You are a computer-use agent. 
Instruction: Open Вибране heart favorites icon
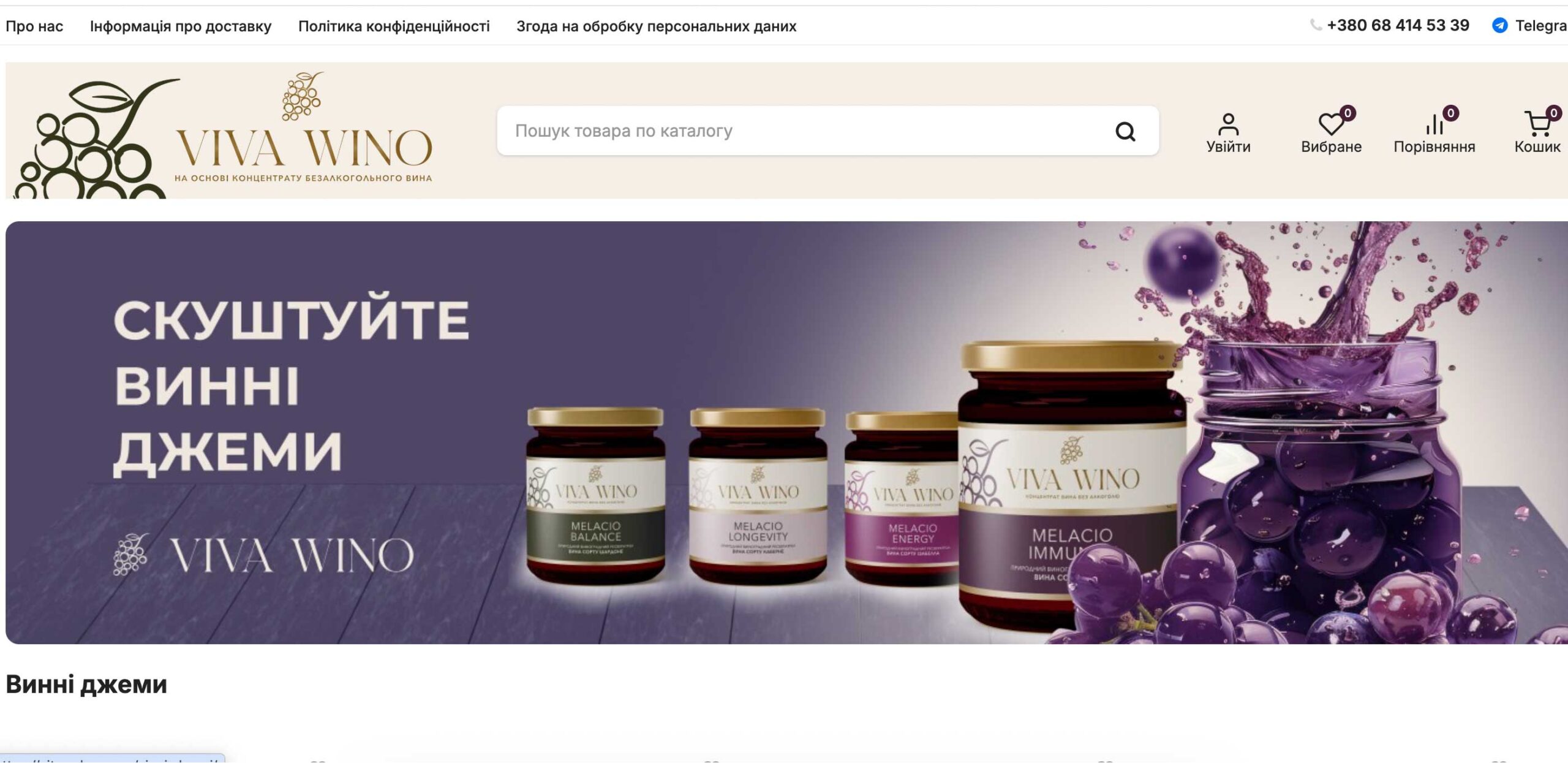[x=1330, y=124]
